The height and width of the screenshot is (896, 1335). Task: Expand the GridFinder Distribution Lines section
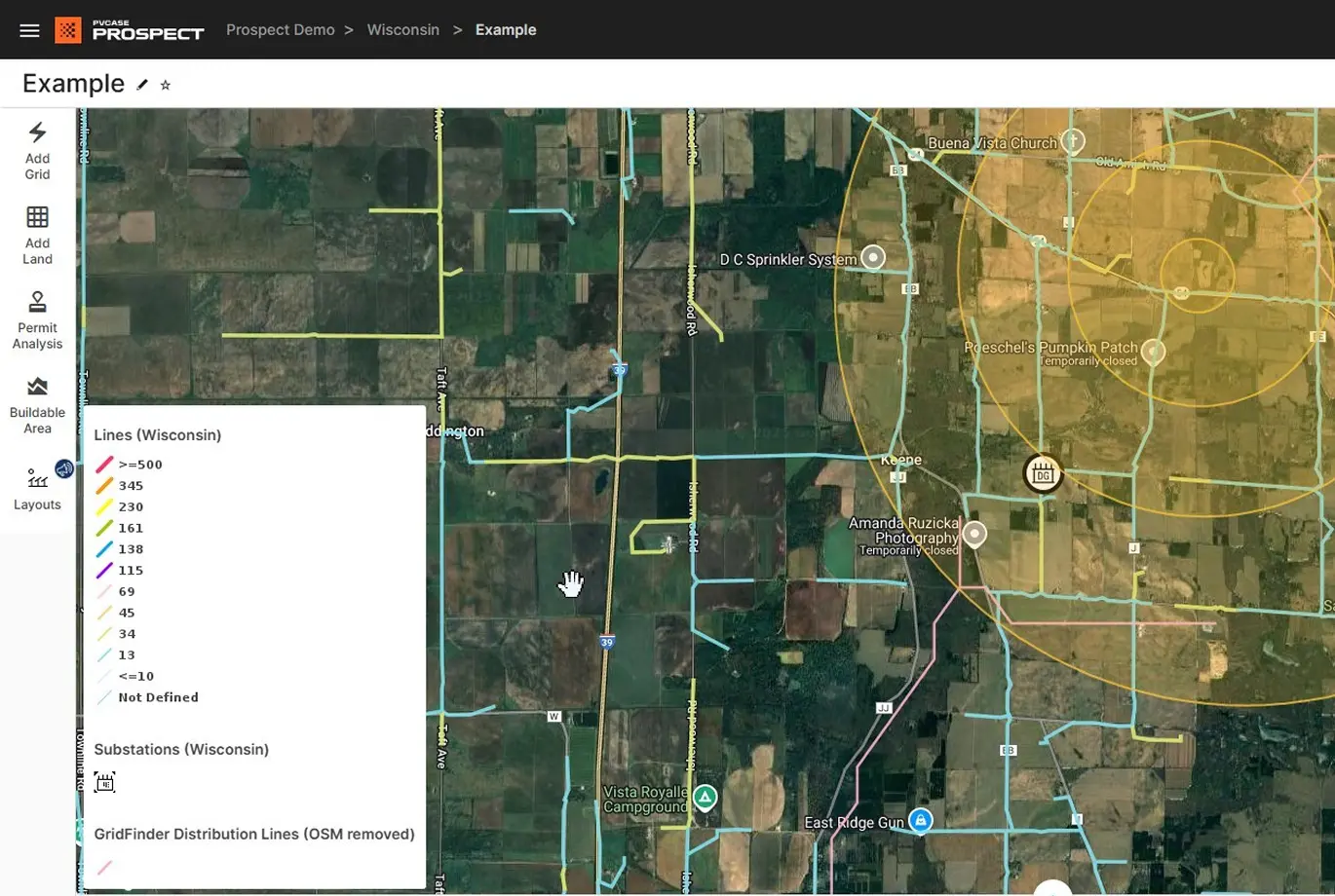pyautogui.click(x=253, y=834)
